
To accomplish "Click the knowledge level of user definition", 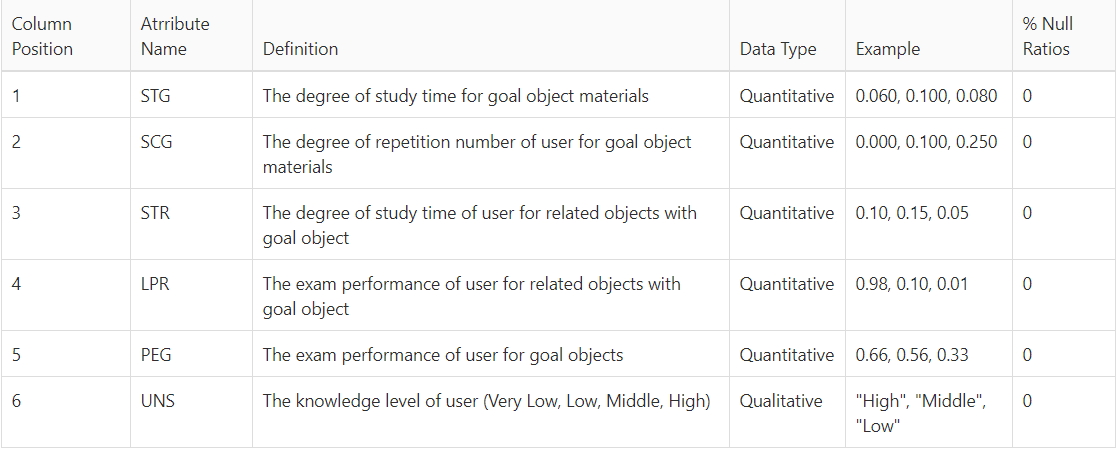I will click(x=487, y=401).
